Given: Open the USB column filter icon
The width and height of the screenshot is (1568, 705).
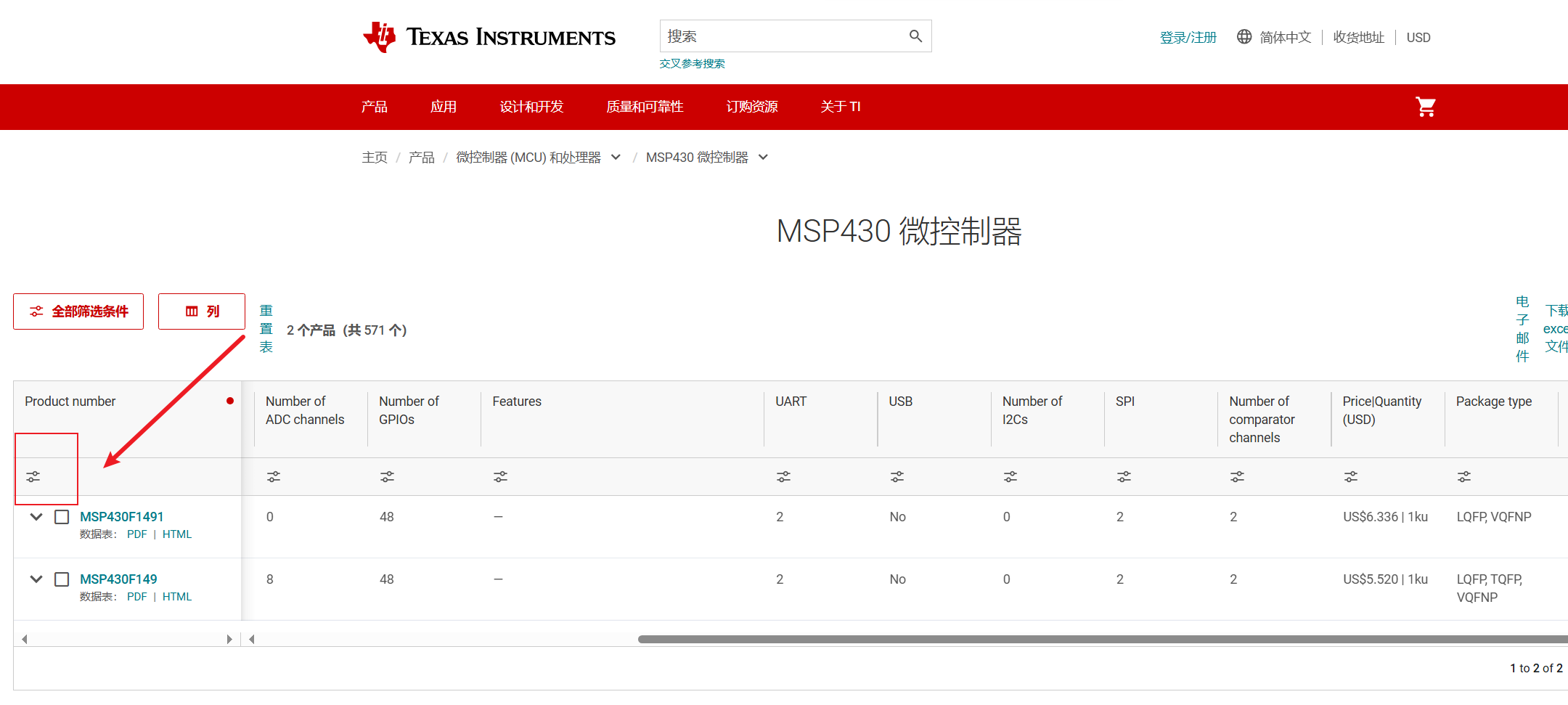Looking at the screenshot, I should click(897, 477).
